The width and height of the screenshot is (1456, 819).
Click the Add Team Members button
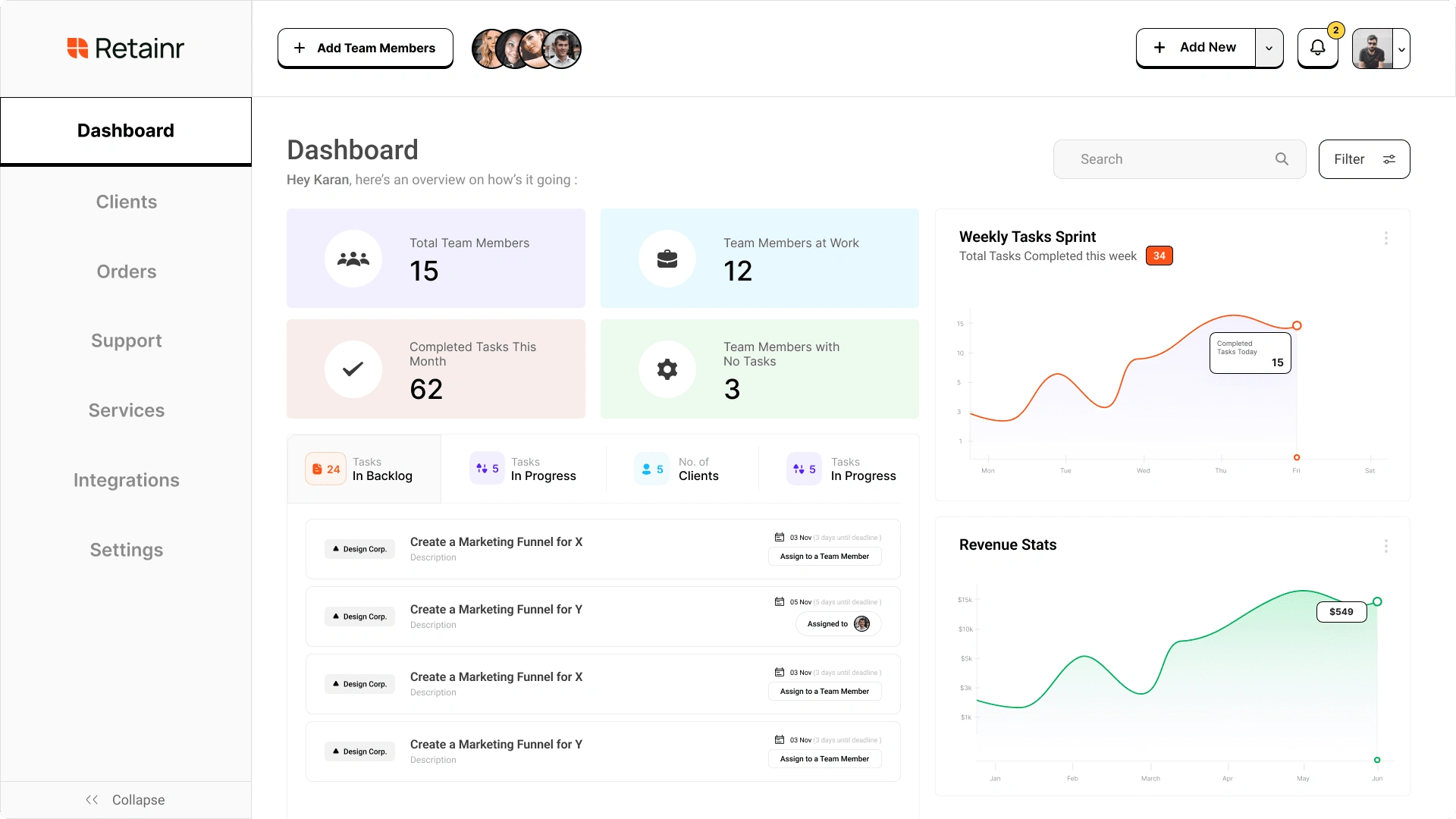pos(365,47)
